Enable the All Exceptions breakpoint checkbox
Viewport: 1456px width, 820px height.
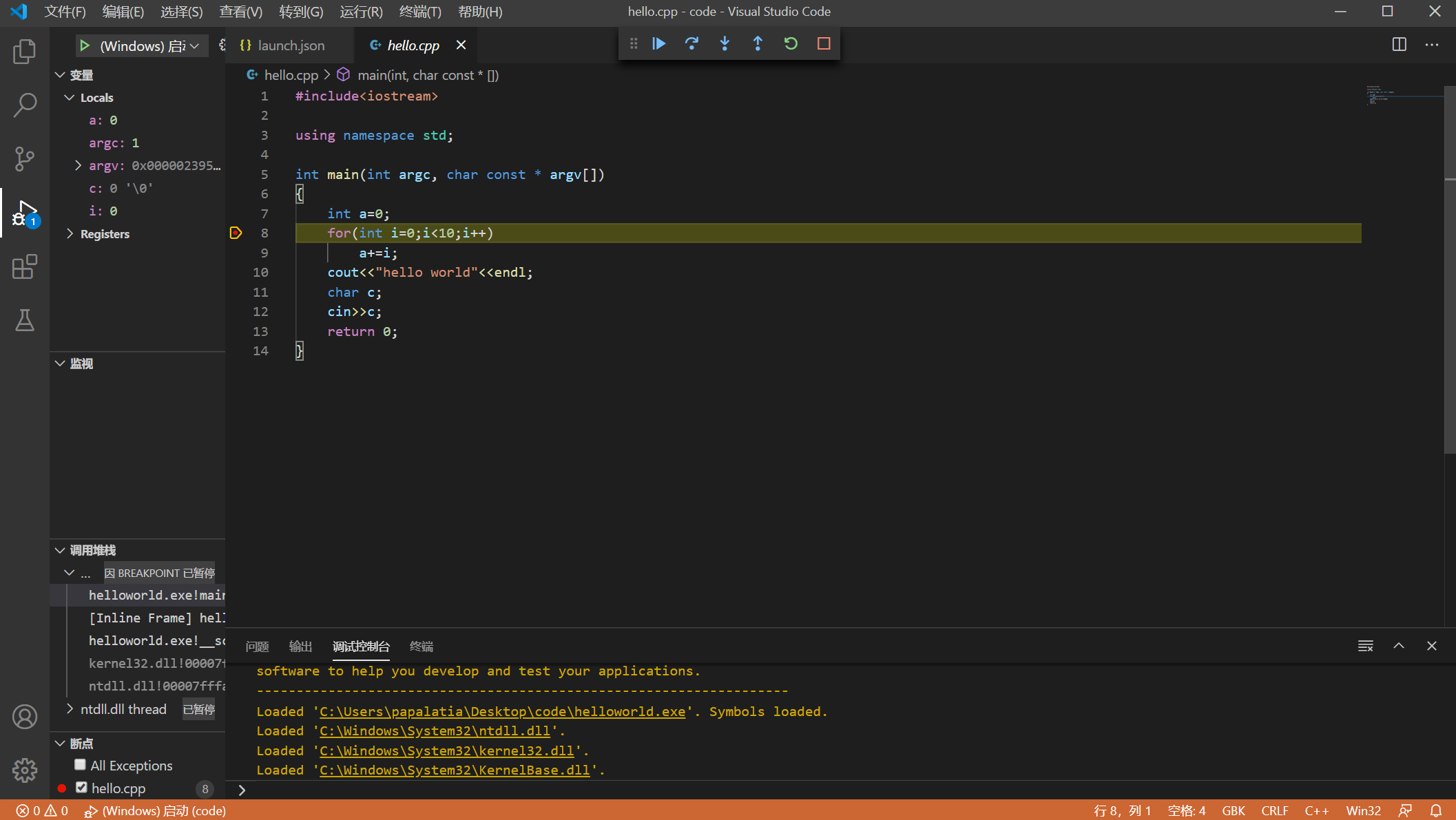tap(81, 765)
